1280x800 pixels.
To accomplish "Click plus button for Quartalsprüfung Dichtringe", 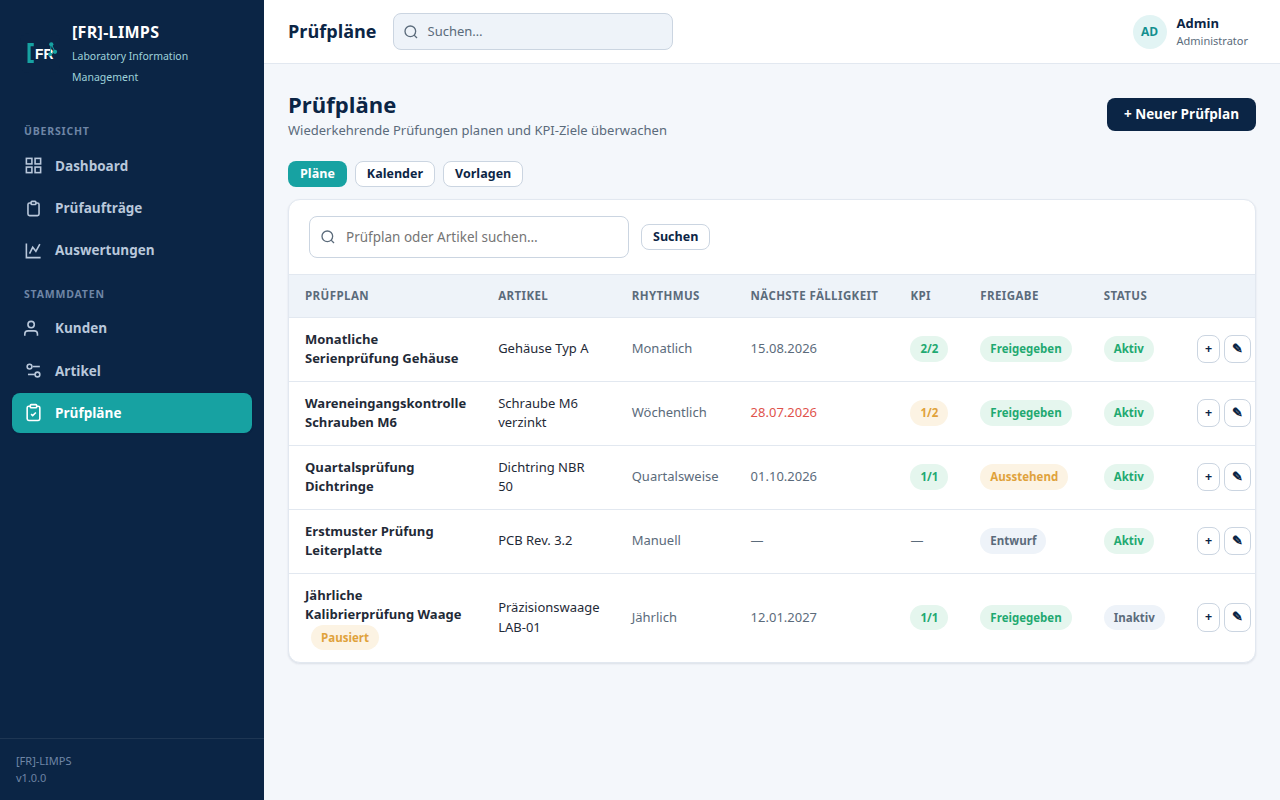I will 1208,477.
